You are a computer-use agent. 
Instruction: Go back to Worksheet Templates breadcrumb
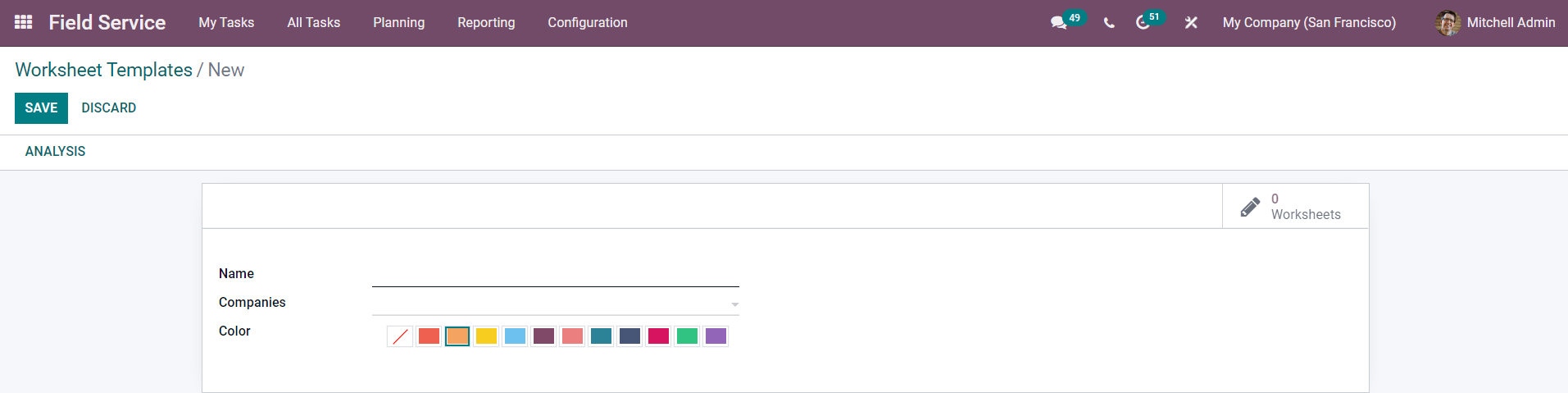coord(103,71)
